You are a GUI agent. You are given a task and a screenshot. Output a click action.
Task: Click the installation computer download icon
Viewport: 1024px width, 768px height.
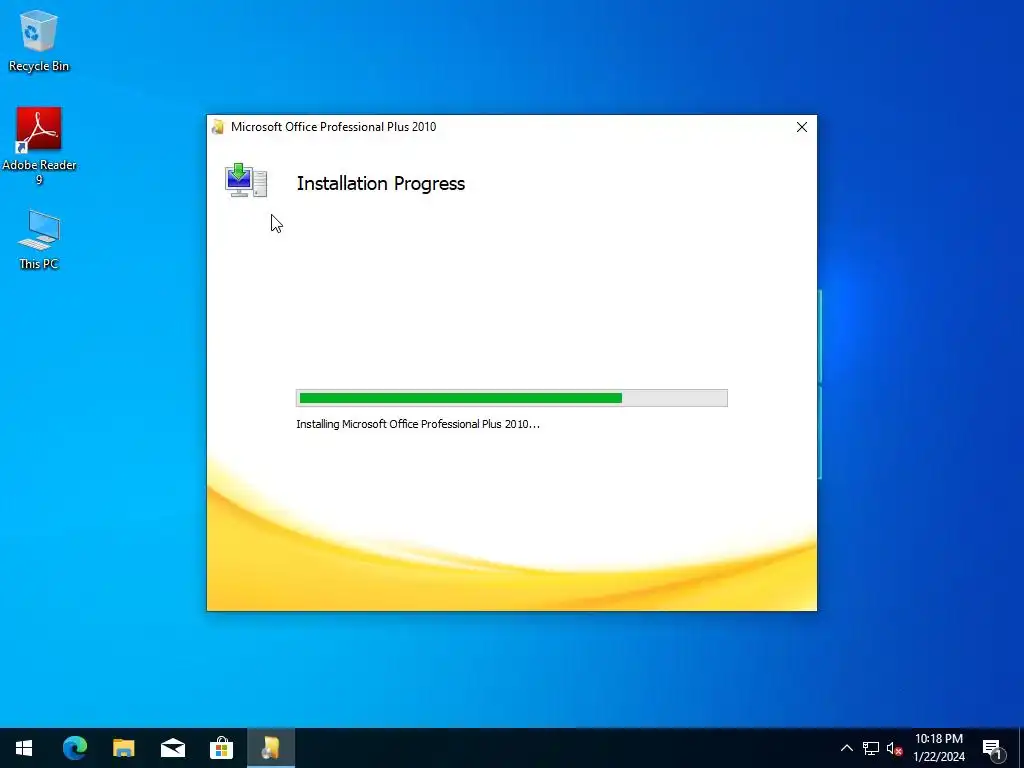coord(246,180)
